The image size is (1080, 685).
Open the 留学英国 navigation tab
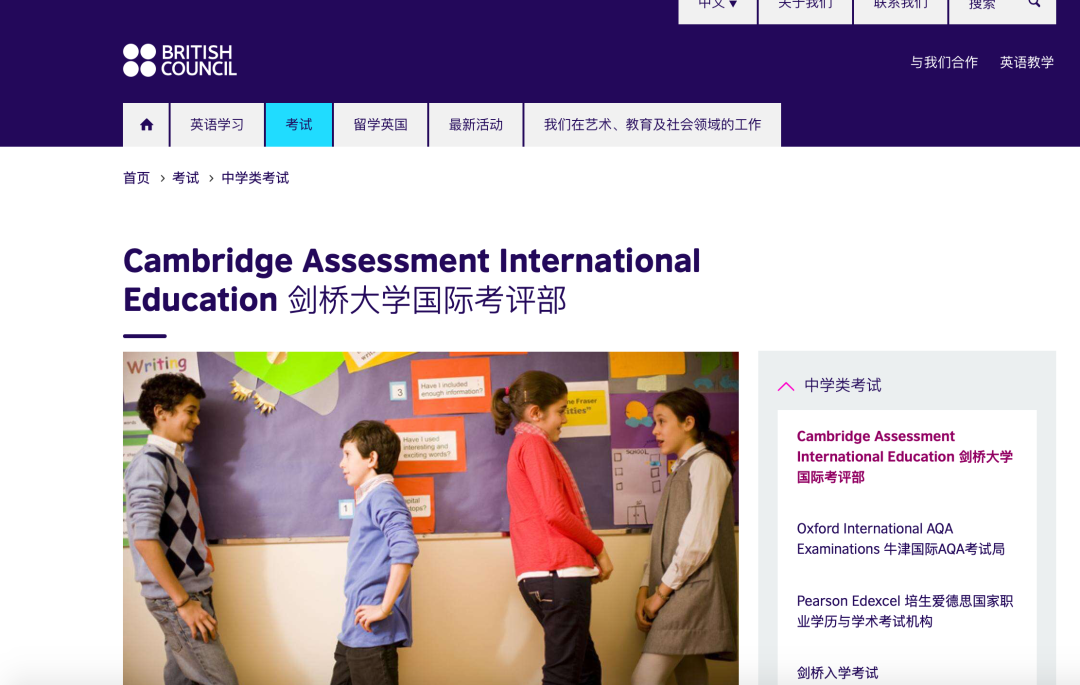pyautogui.click(x=380, y=125)
